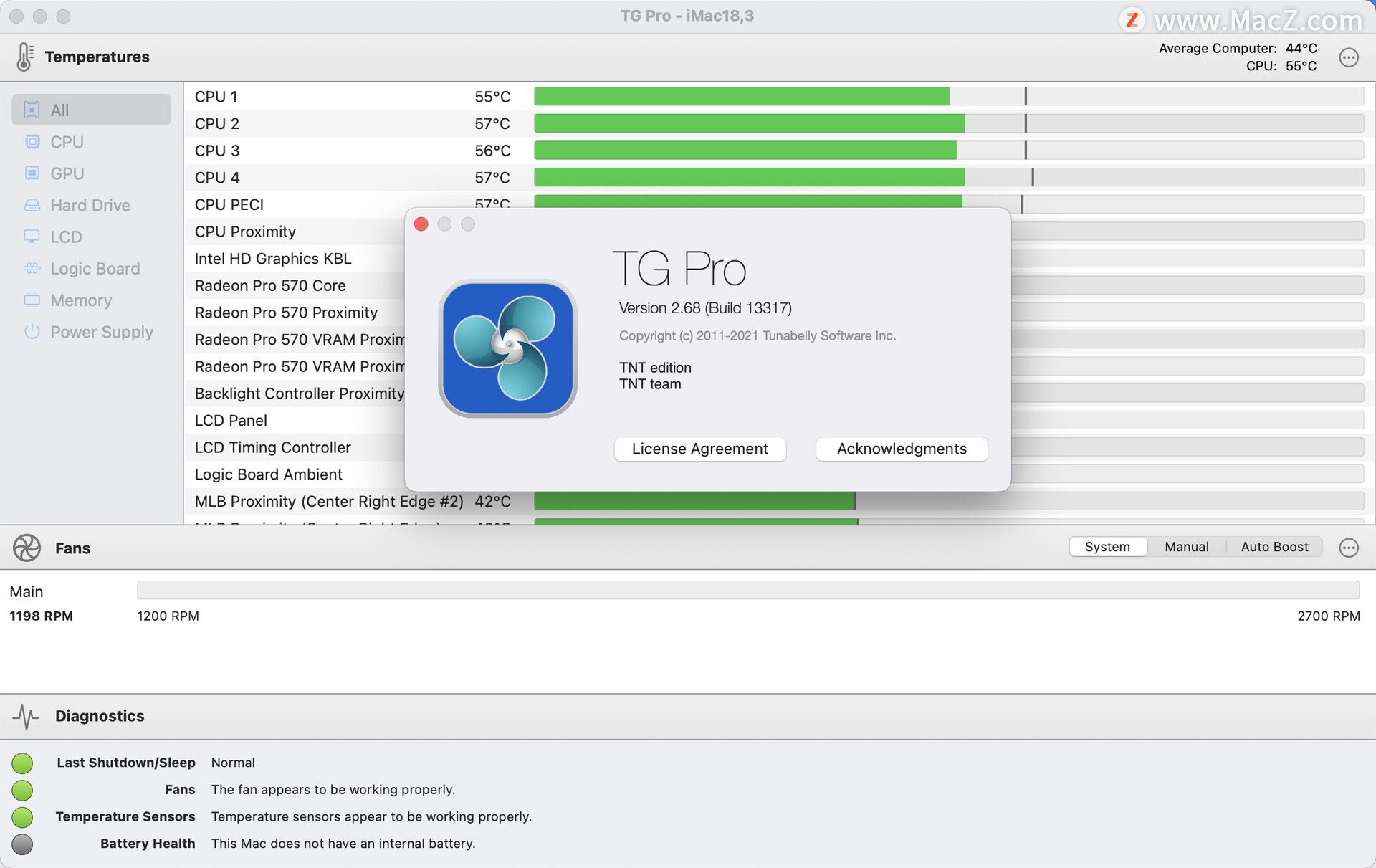Click the 2700 RPM maximum speed label
This screenshot has height=868, width=1376.
tap(1328, 616)
